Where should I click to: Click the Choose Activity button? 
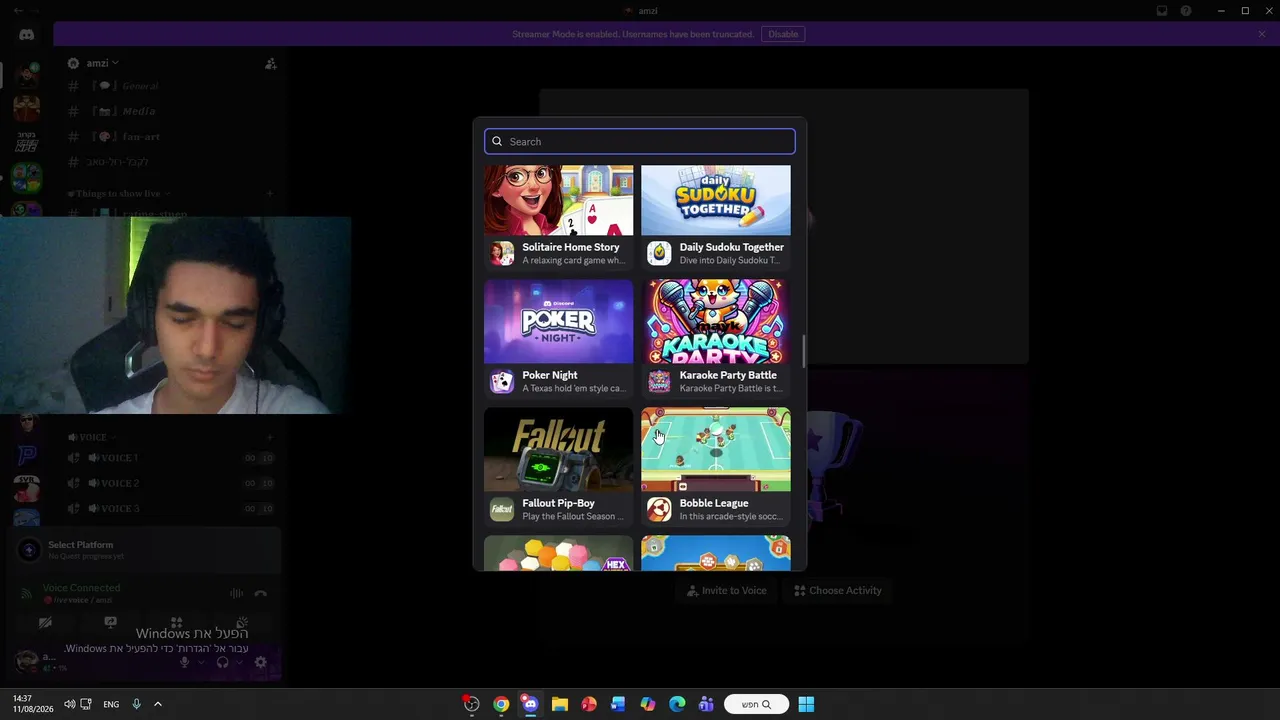[838, 590]
